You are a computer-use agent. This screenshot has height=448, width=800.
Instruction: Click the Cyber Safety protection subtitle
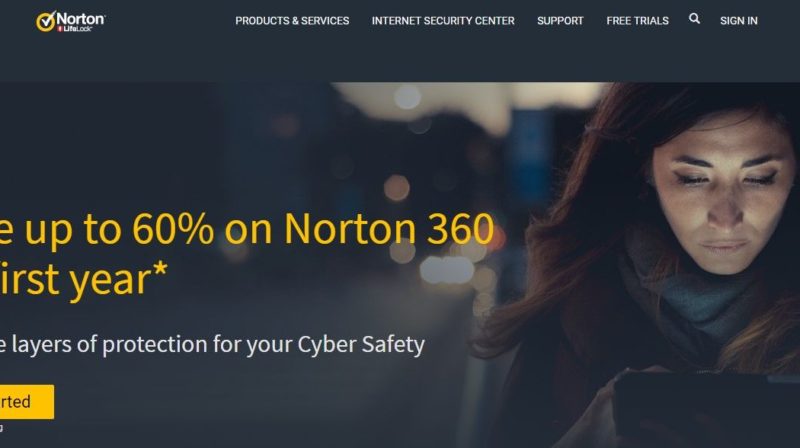tap(212, 344)
